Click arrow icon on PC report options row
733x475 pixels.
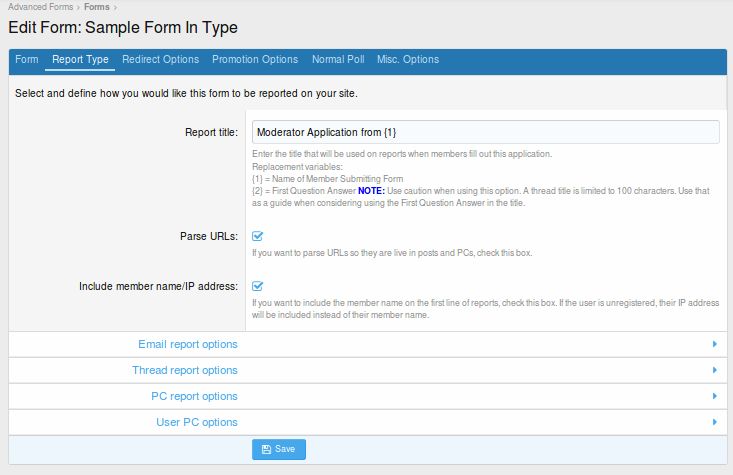click(714, 397)
